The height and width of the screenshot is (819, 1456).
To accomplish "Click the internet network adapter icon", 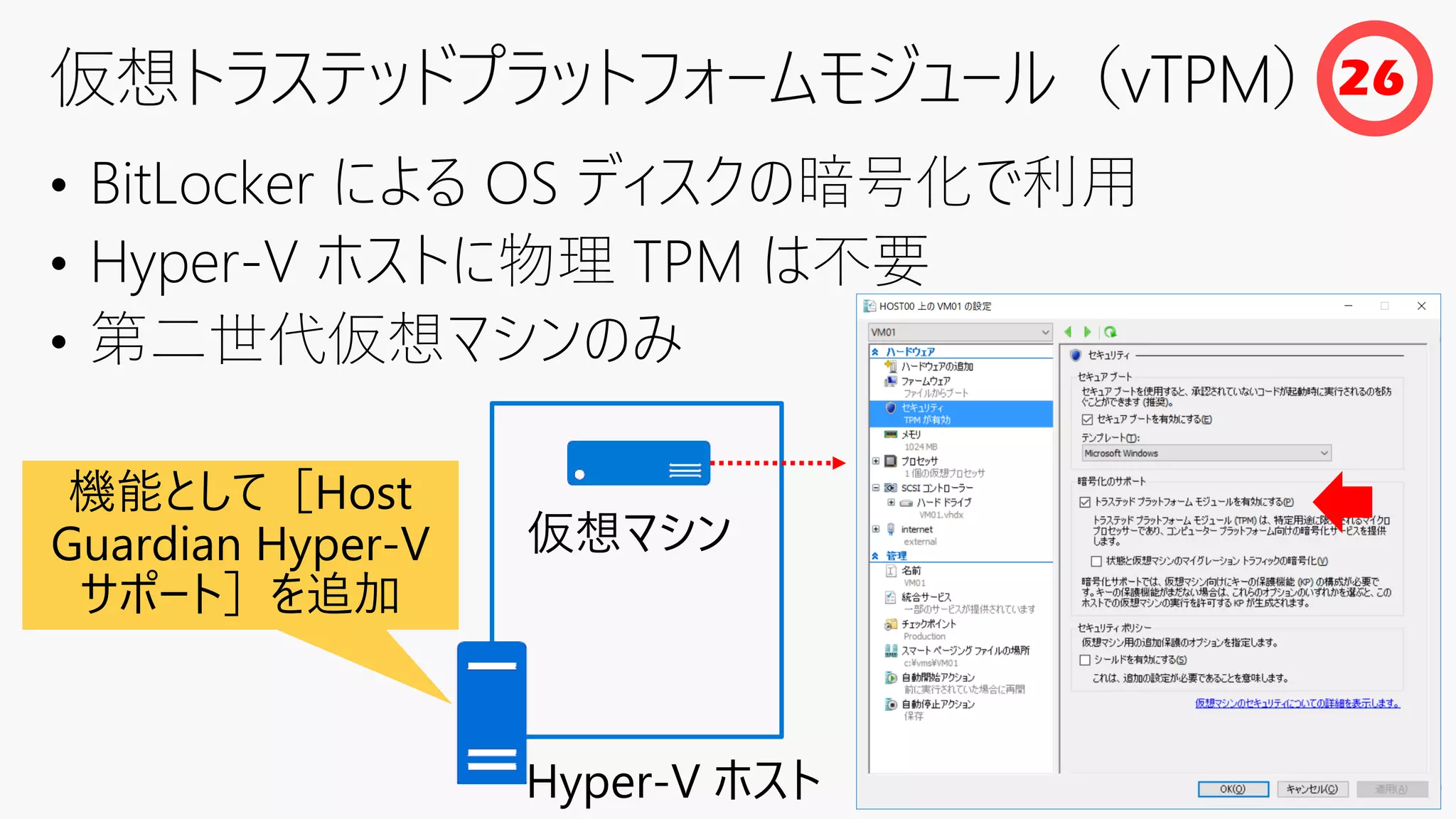I will point(891,529).
